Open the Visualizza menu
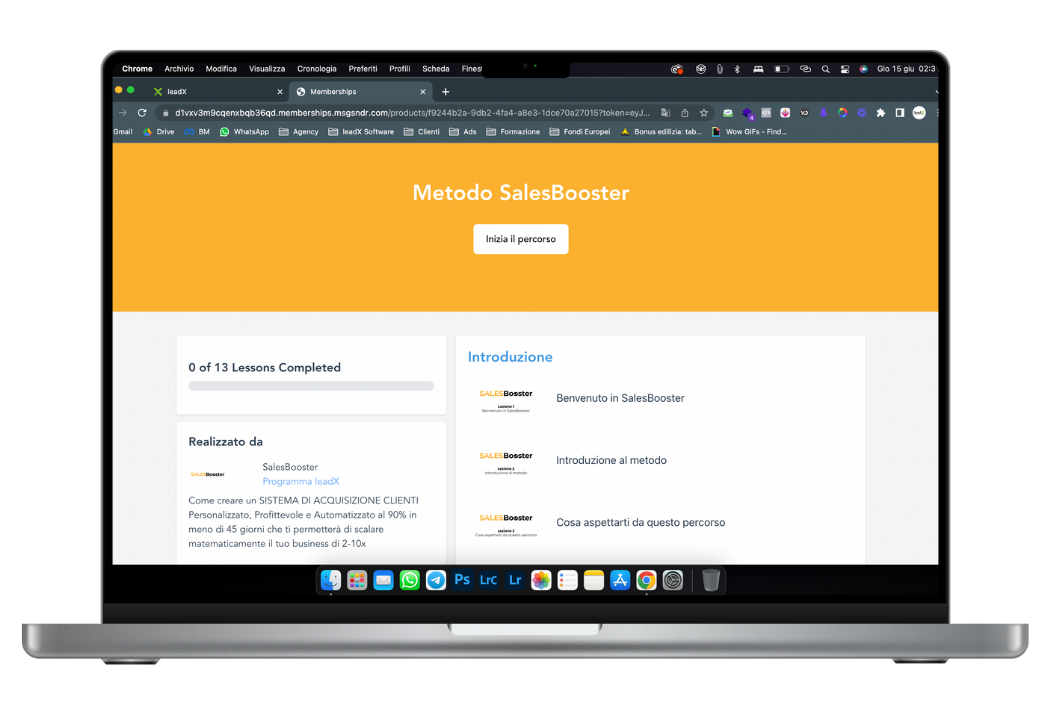 (267, 69)
